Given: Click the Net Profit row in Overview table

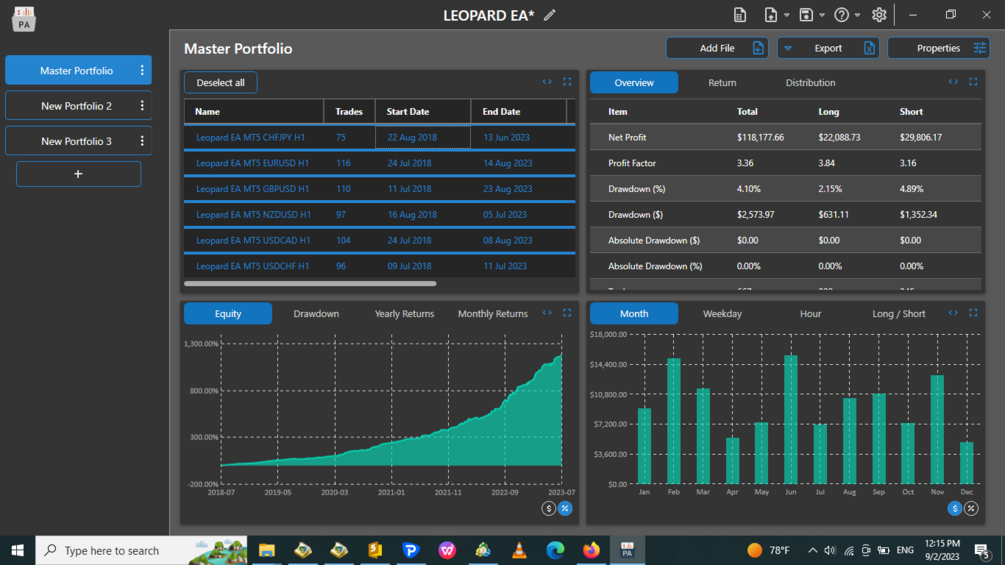Looking at the screenshot, I should [786, 137].
